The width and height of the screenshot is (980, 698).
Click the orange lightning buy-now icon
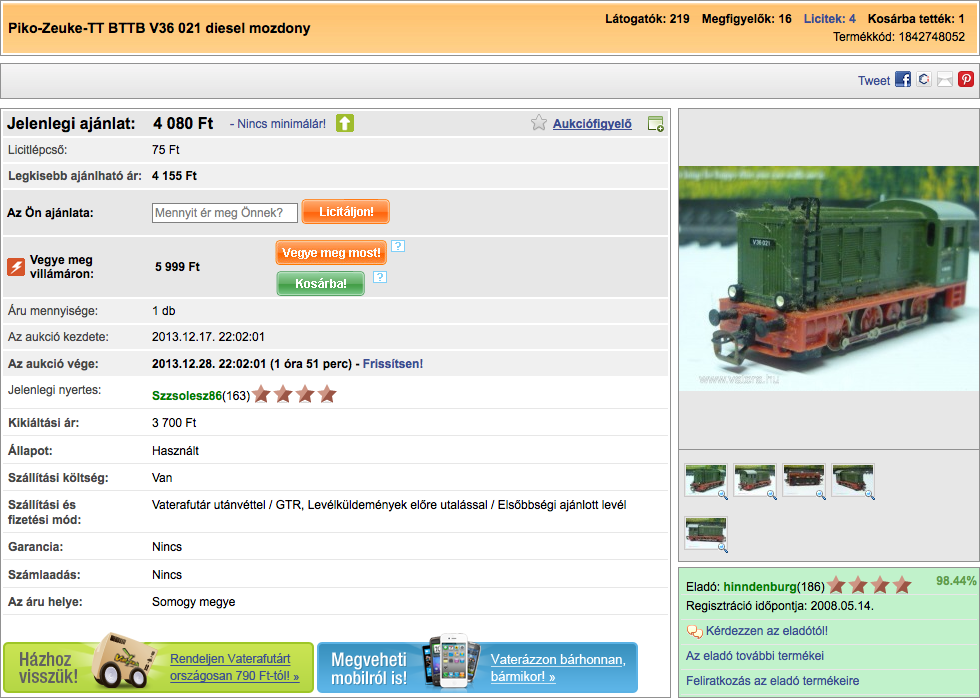click(x=16, y=267)
